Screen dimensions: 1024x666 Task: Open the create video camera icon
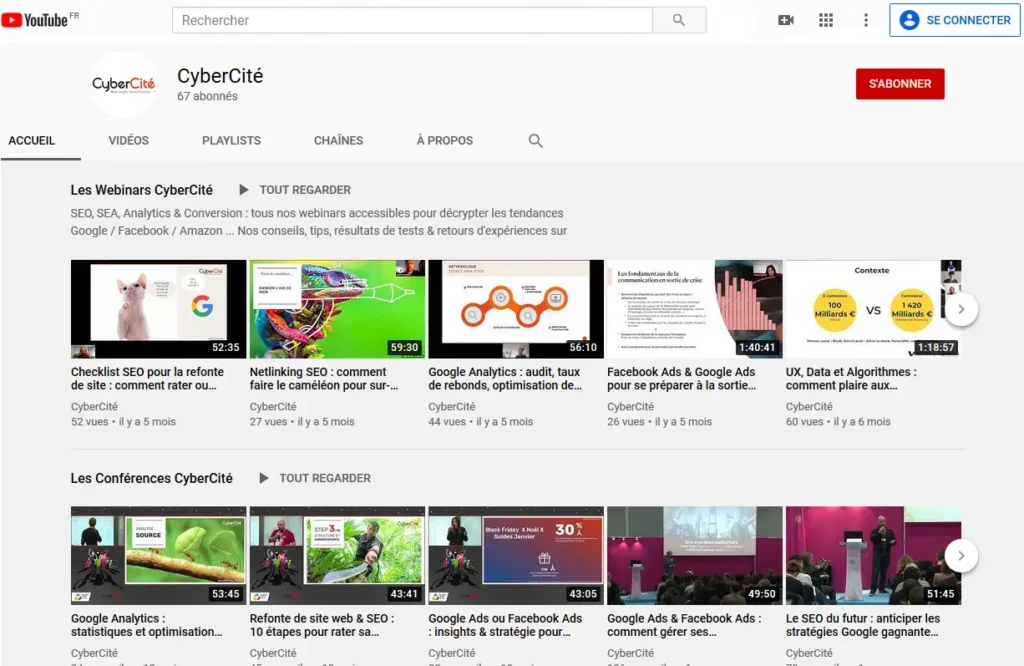point(786,20)
